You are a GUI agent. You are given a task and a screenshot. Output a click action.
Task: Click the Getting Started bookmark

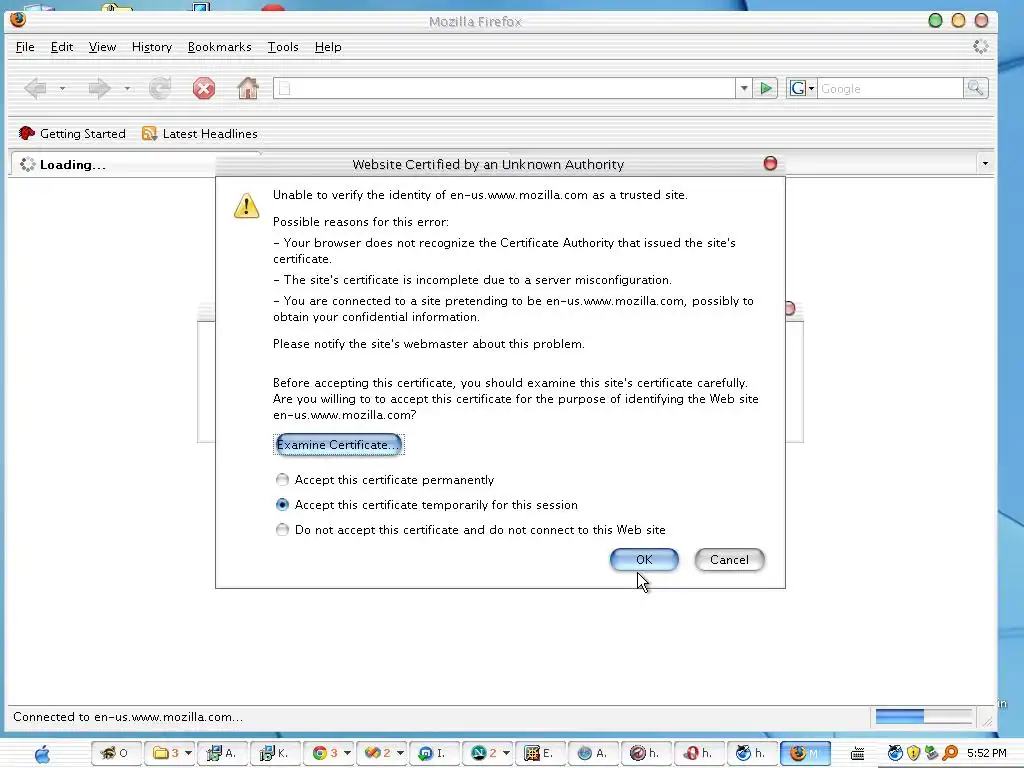tap(72, 133)
